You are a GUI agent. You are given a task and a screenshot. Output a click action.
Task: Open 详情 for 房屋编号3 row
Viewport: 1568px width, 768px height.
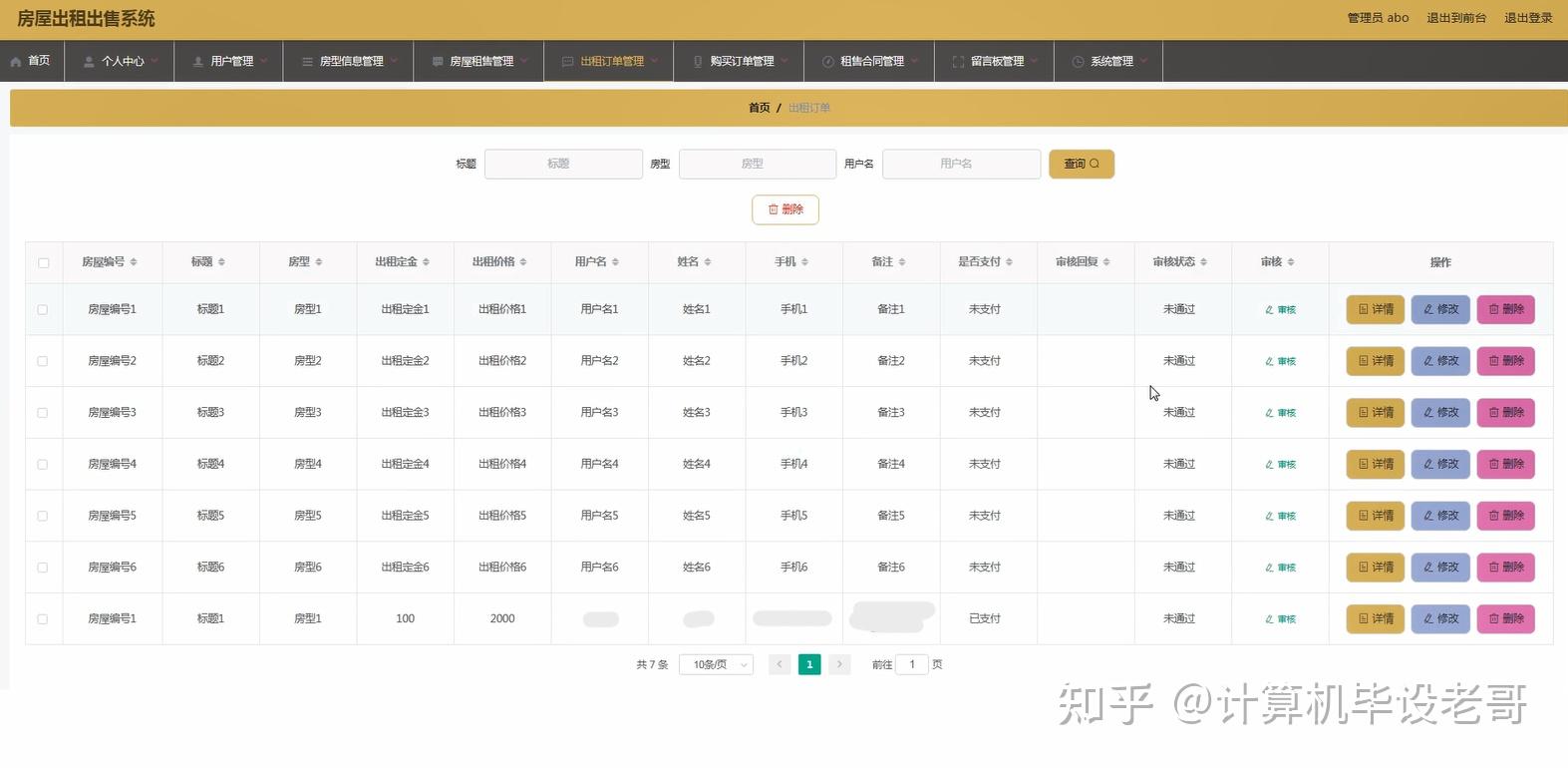(x=1376, y=413)
